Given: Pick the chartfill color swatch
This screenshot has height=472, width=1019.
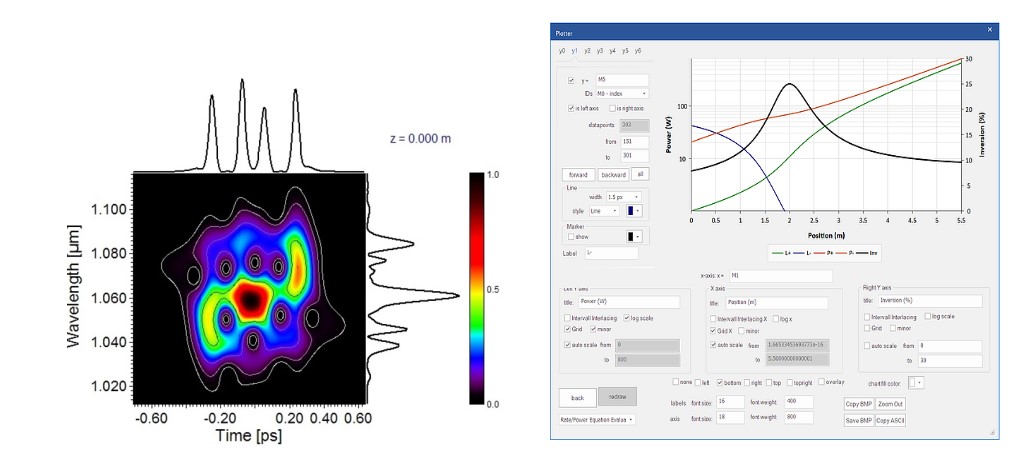Looking at the screenshot, I should (x=915, y=383).
